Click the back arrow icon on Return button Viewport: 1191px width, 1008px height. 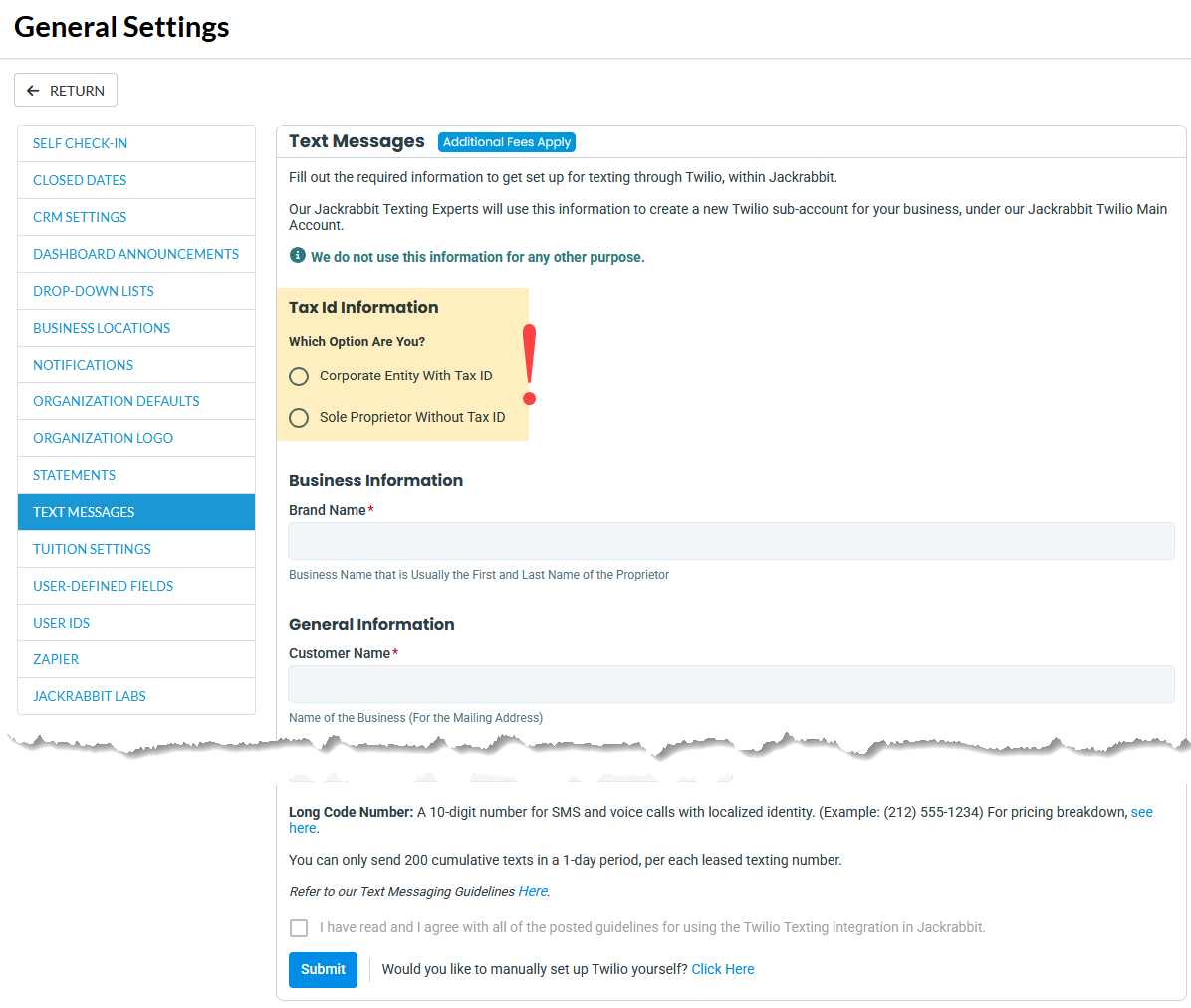34,90
